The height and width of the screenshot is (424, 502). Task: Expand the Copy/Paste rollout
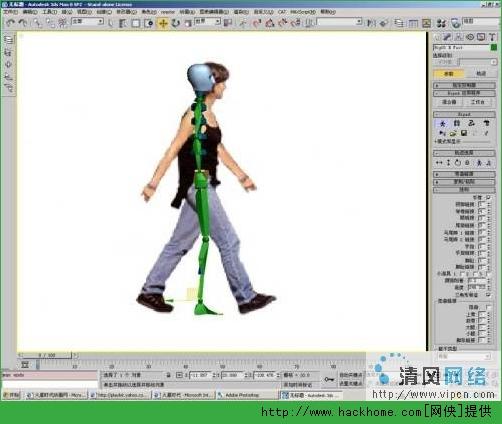tap(464, 182)
